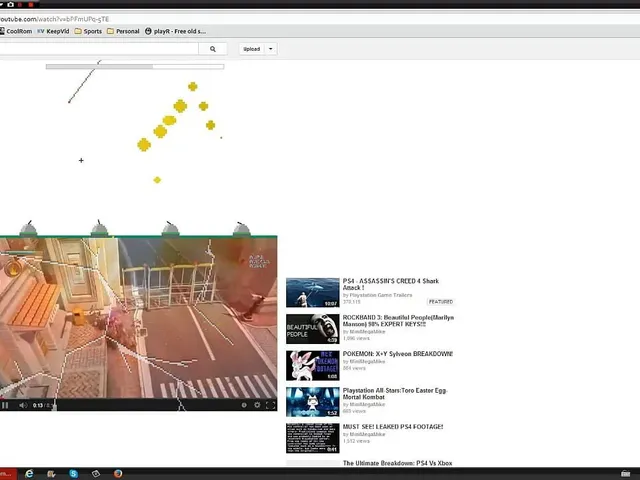Viewport: 640px width, 480px height.
Task: Open the Leaked PS4 Footage thumbnail
Action: pos(313,438)
